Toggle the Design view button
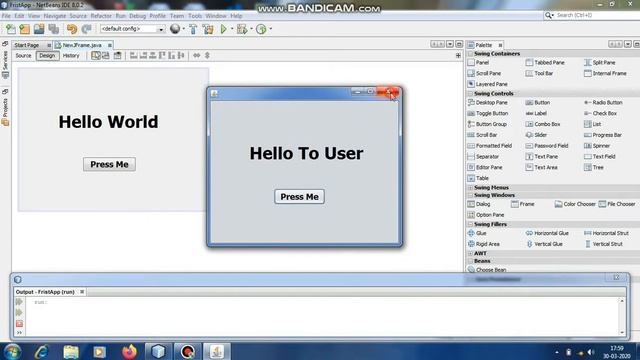The image size is (640, 360). point(47,56)
